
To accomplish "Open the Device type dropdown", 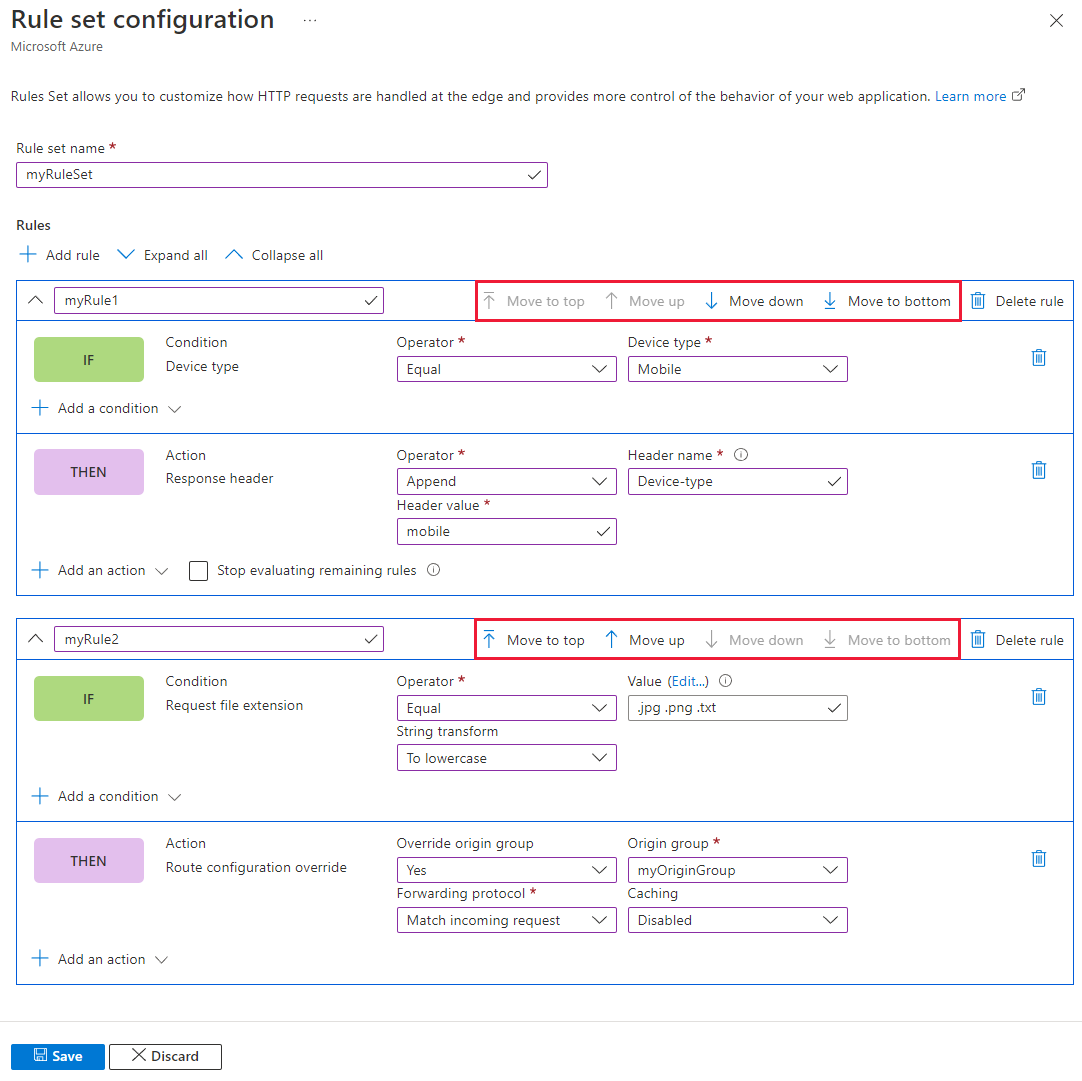I will coord(737,369).
